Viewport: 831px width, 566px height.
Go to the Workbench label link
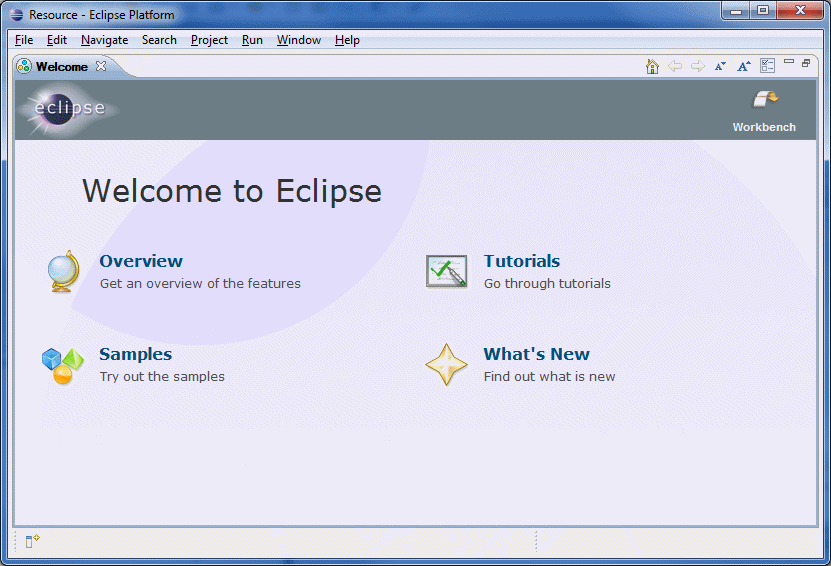pos(764,127)
